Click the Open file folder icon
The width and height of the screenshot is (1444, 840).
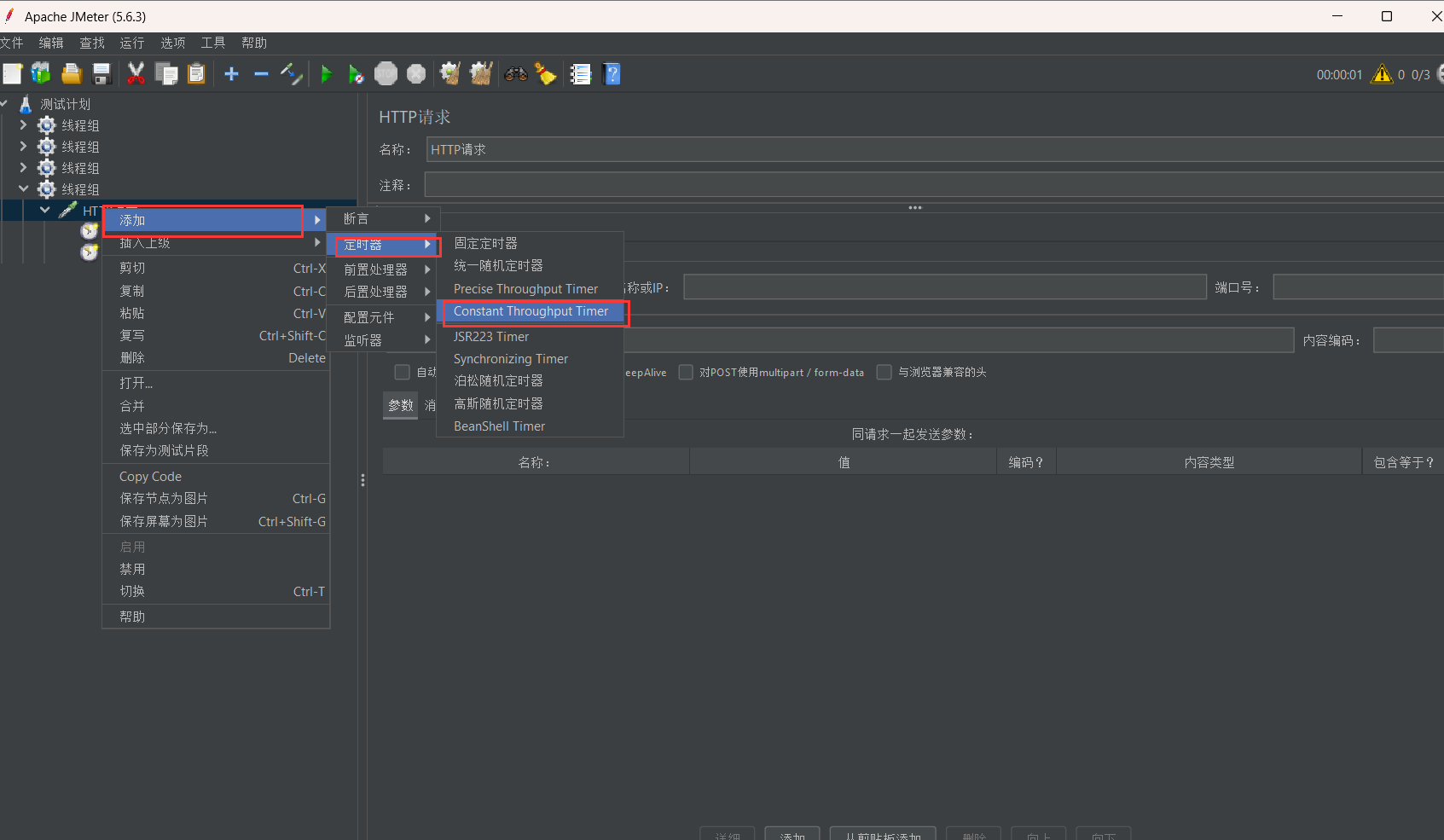tap(72, 74)
